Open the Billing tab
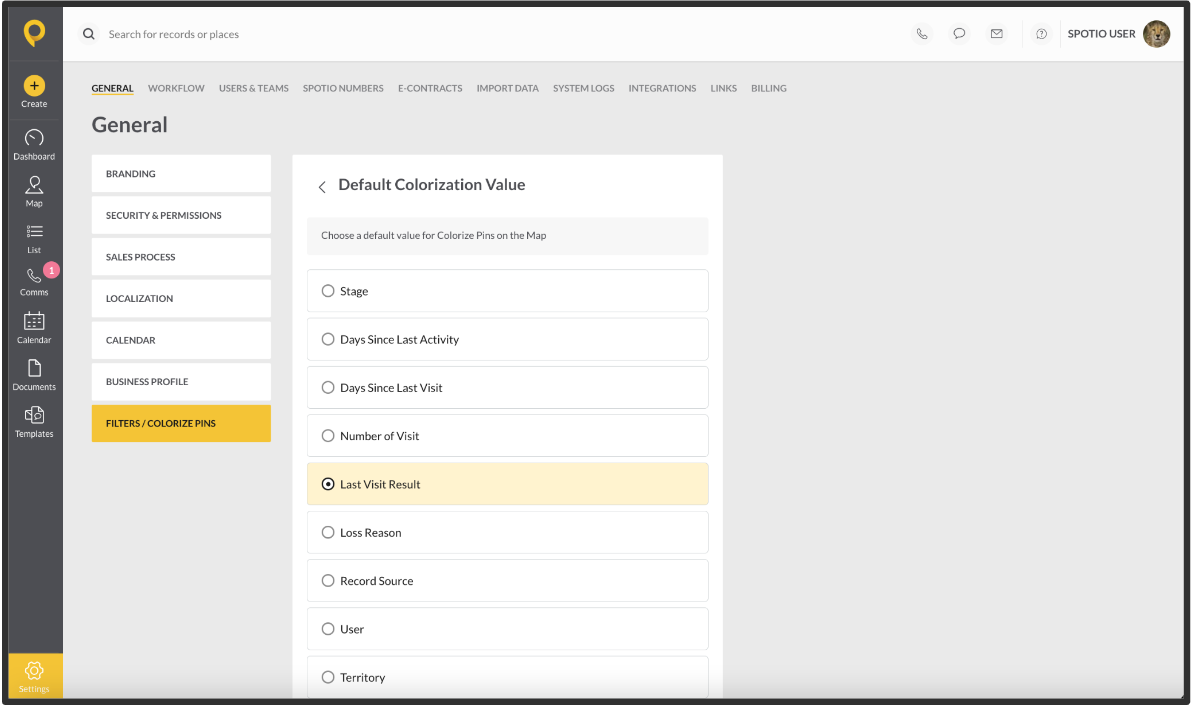The width and height of the screenshot is (1192, 708). pyautogui.click(x=769, y=88)
